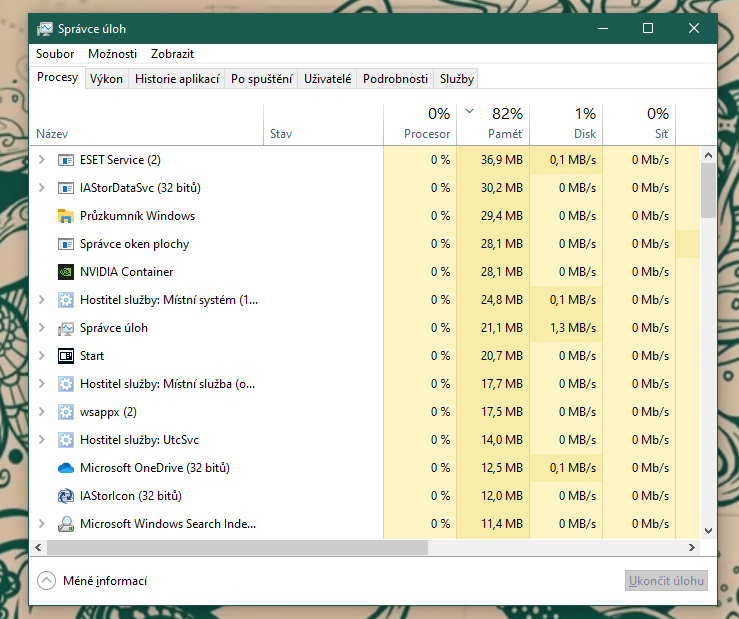Viewport: 739px width, 619px height.
Task: Expand Hostitel služby: UtcSvc group
Action: pos(41,440)
